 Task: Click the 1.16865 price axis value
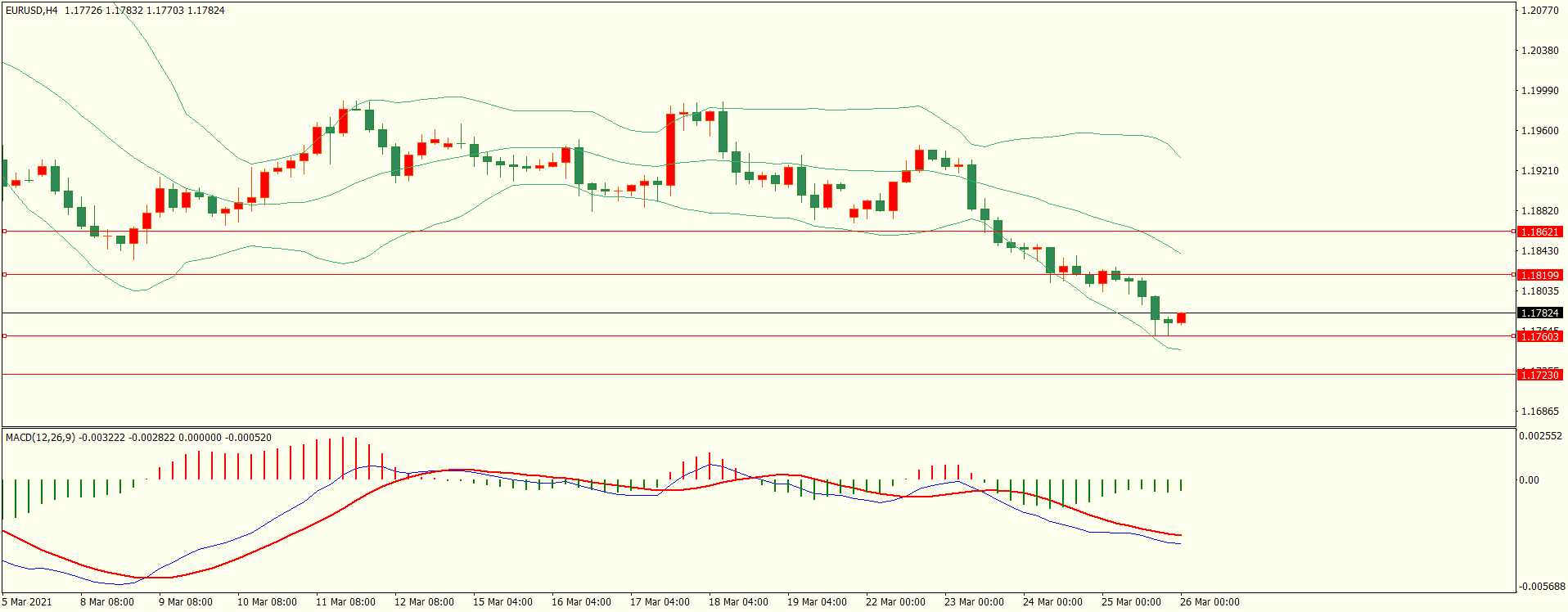[1539, 412]
